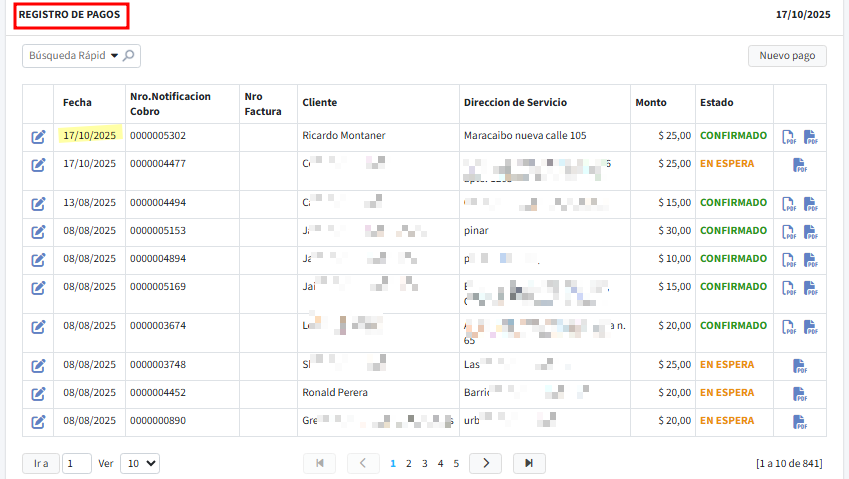Open outlined PDF for payment 0000003674
This screenshot has height=479, width=849.
tap(789, 327)
